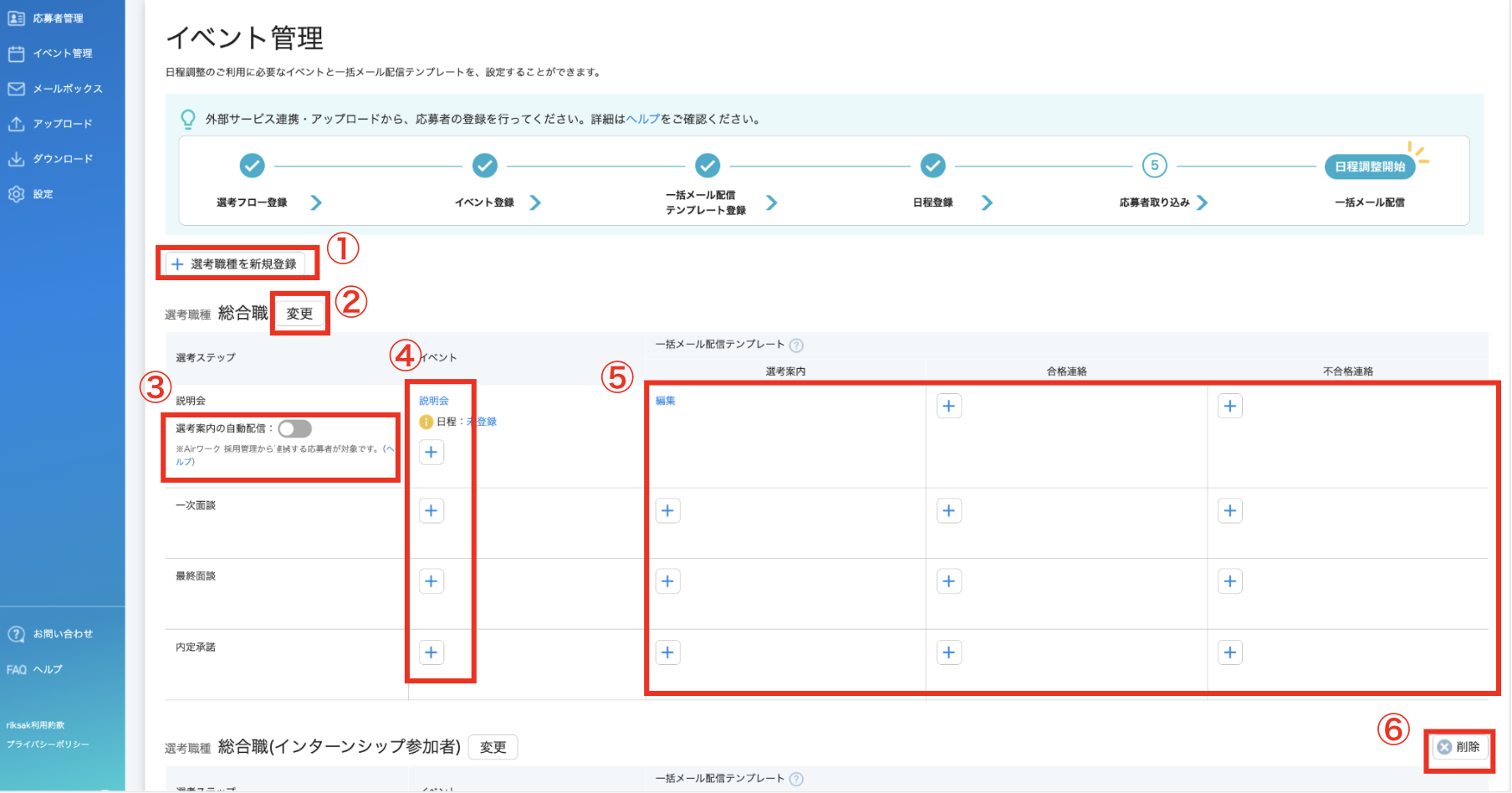Open the プライバシーポリシー link
Image resolution: width=1512 pixels, height=793 pixels.
pos(48,744)
